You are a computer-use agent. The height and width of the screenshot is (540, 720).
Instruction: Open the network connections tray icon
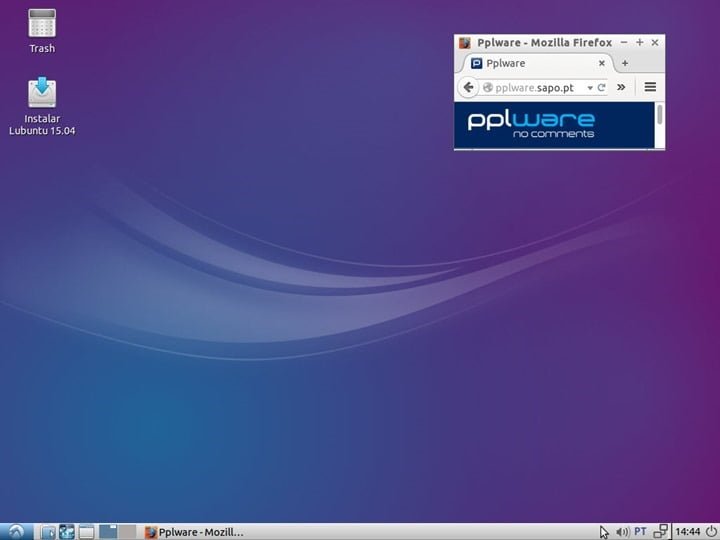661,531
